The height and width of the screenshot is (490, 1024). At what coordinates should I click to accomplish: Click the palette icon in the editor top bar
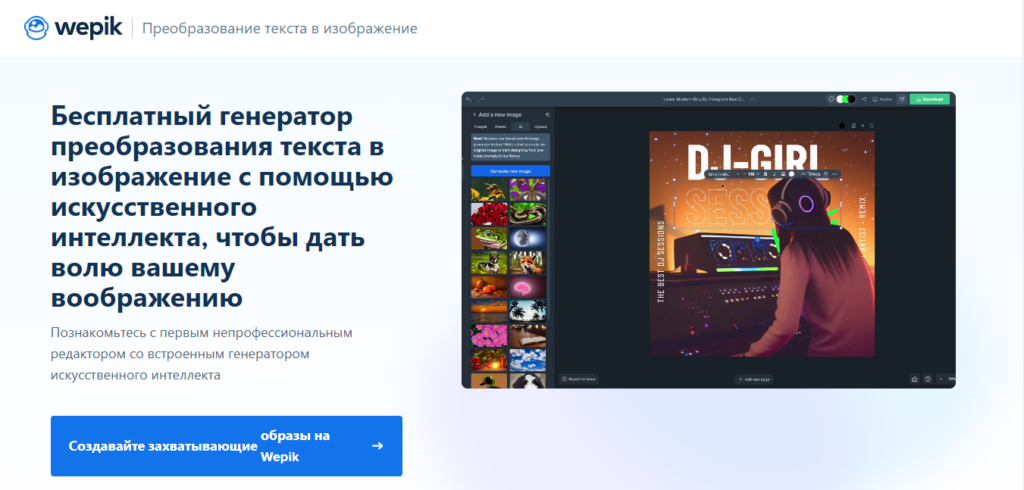(831, 99)
